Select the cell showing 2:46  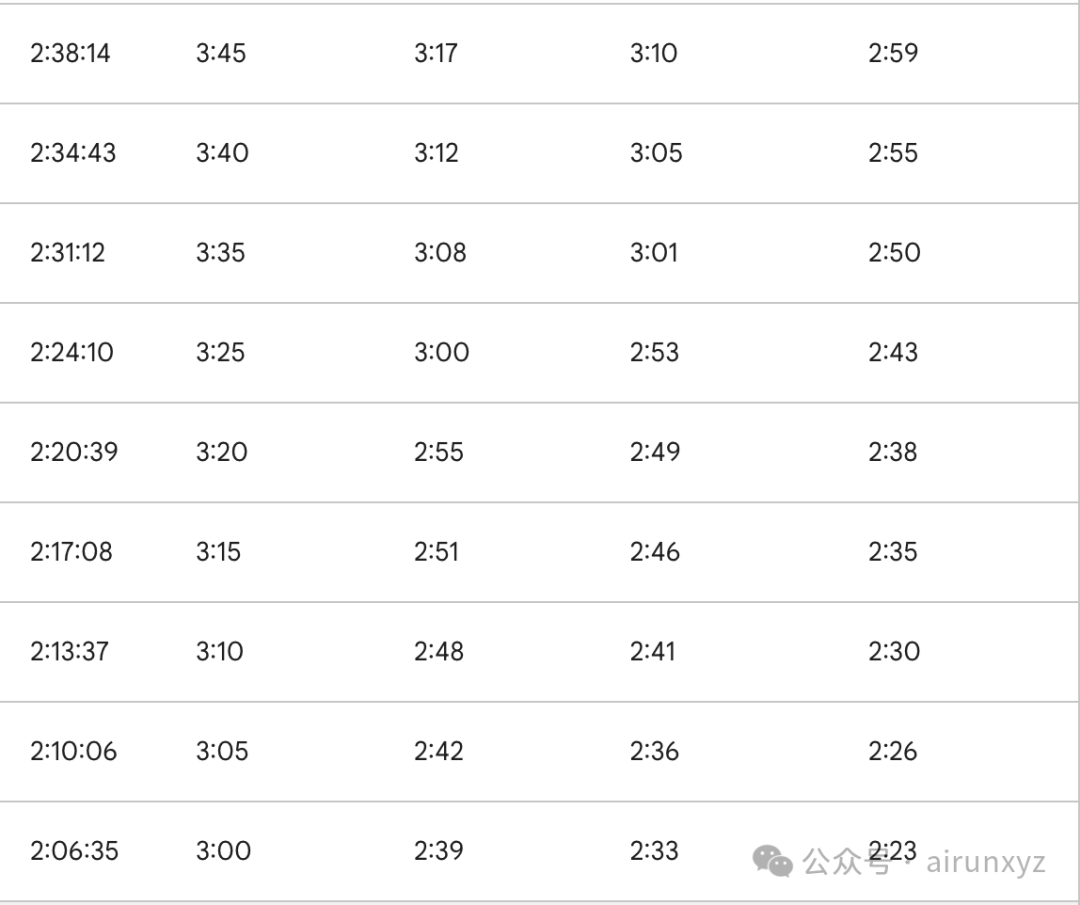click(x=655, y=552)
